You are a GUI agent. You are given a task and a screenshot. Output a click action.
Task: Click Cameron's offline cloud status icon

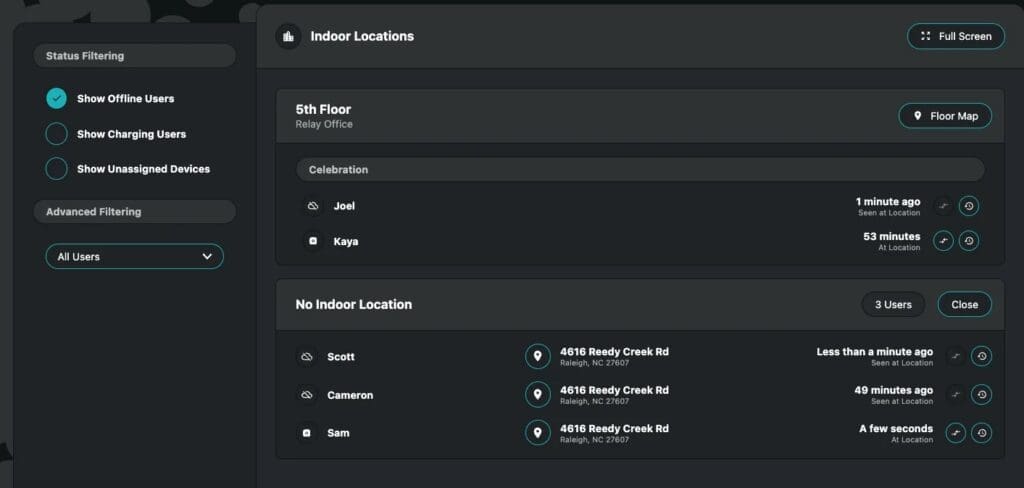[x=306, y=395]
